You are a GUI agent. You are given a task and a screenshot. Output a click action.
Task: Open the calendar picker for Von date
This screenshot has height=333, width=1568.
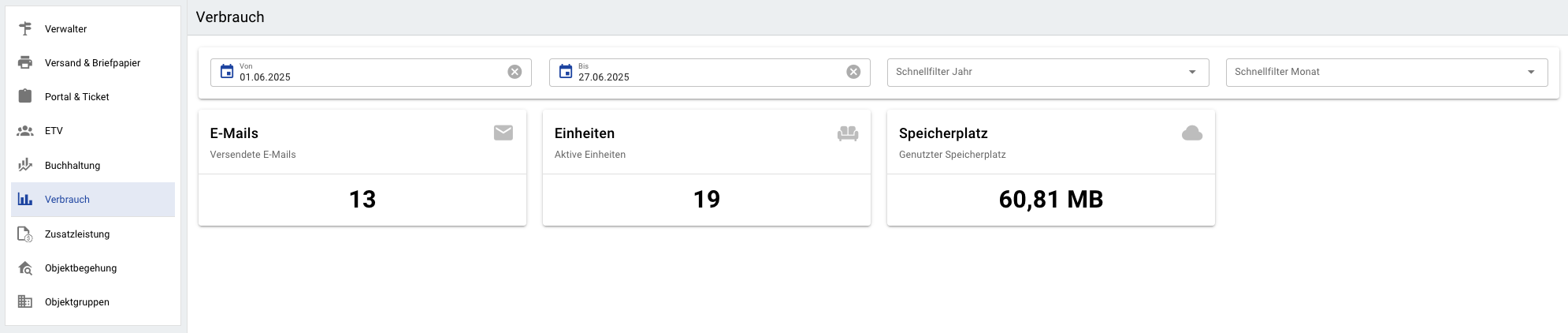[x=227, y=72]
